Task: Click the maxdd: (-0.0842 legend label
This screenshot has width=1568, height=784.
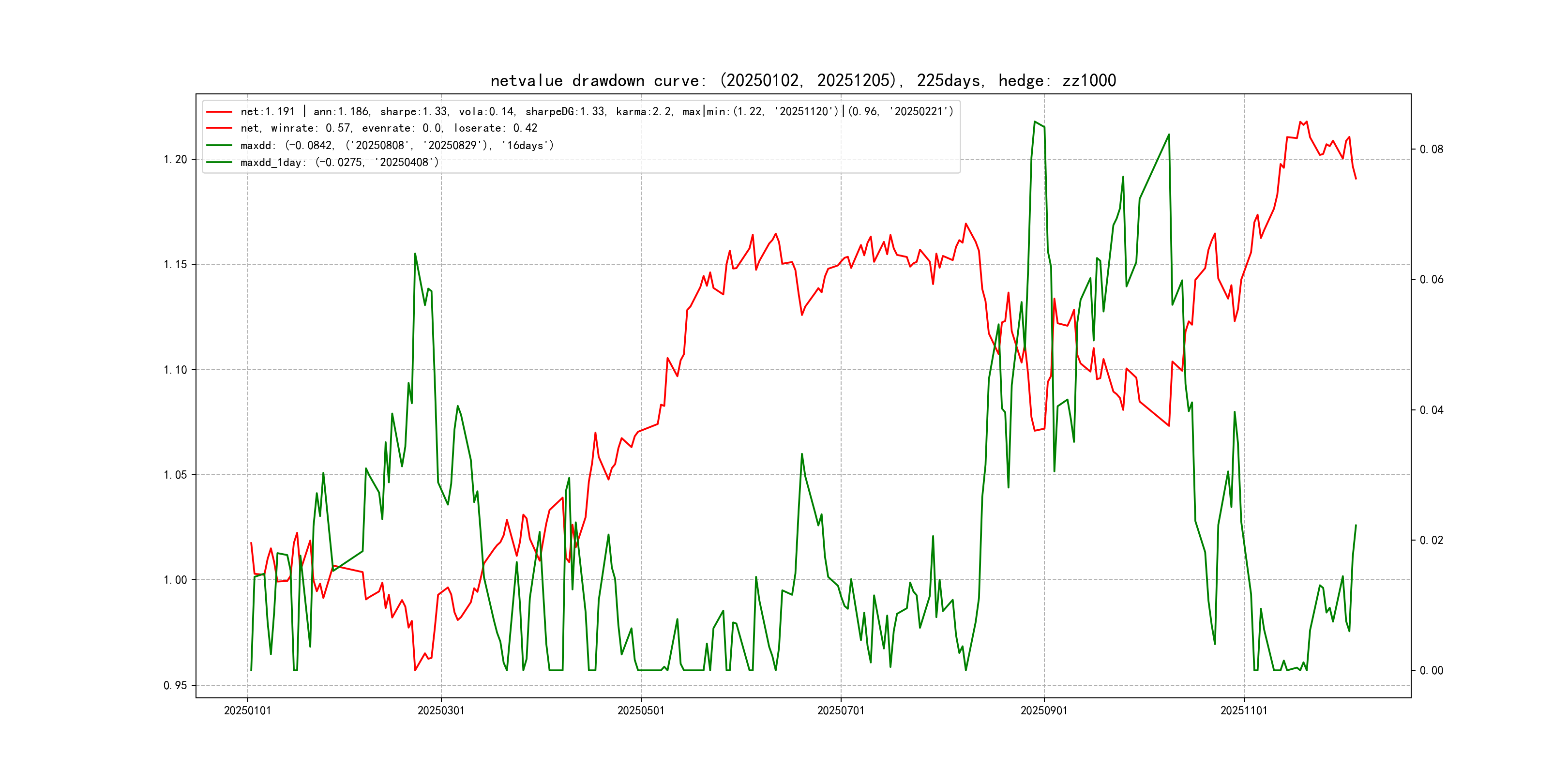Action: 397,146
